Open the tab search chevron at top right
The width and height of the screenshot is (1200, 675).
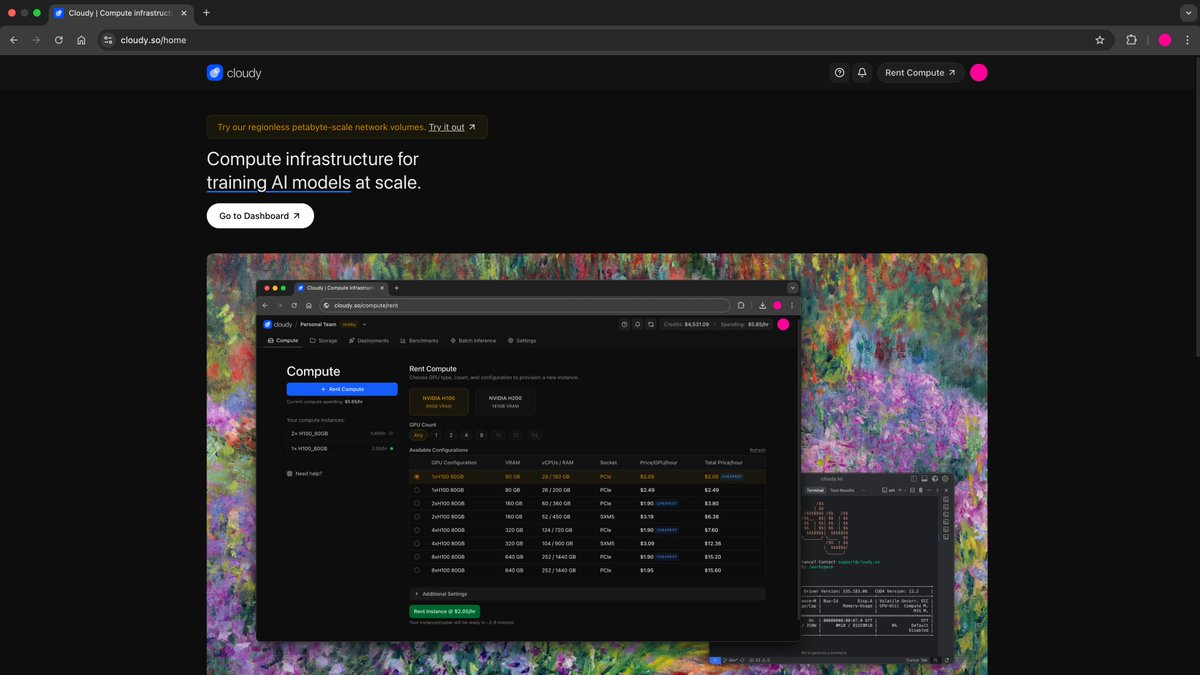pyautogui.click(x=1186, y=13)
